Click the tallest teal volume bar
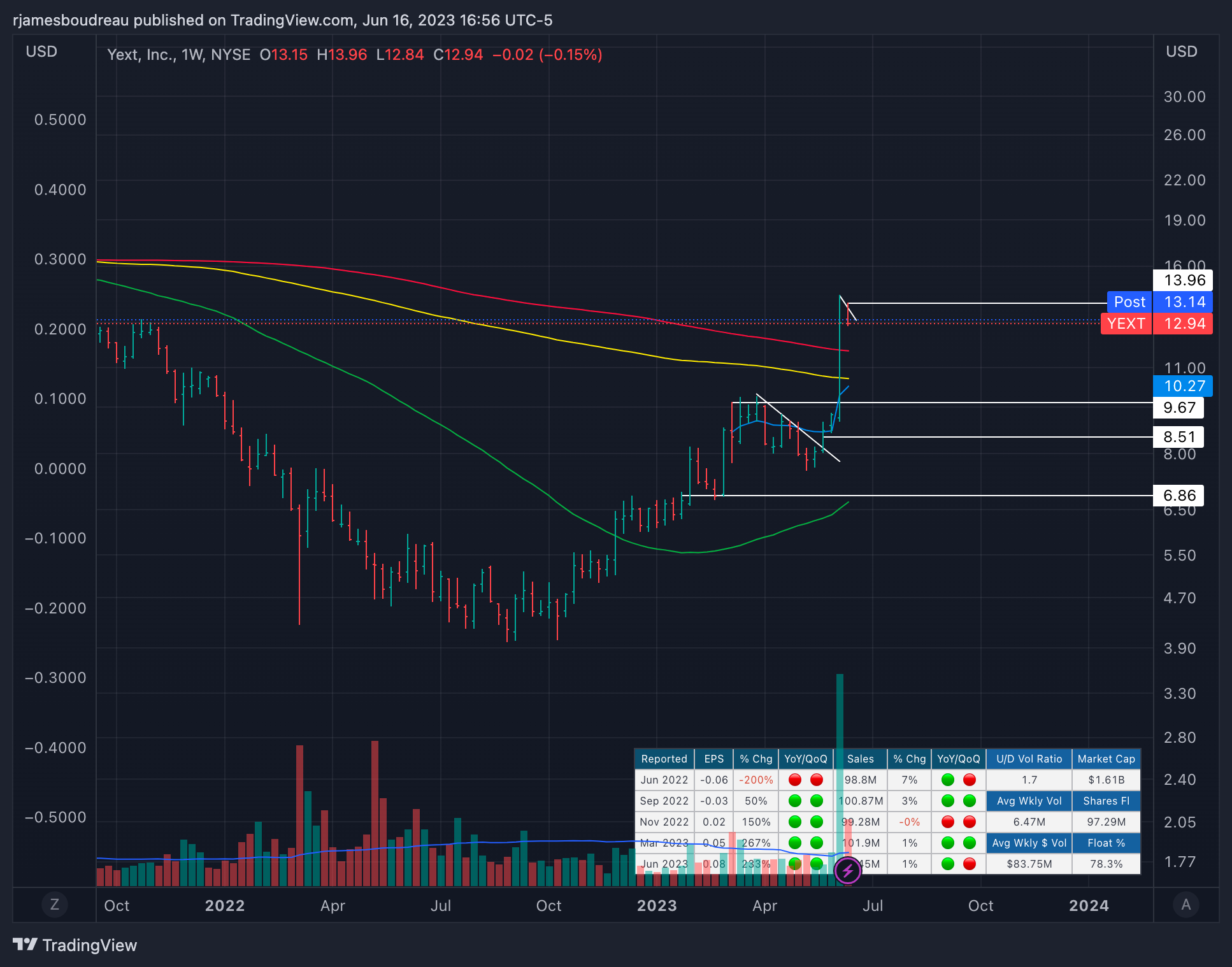This screenshot has width=1232, height=967. pyautogui.click(x=840, y=707)
